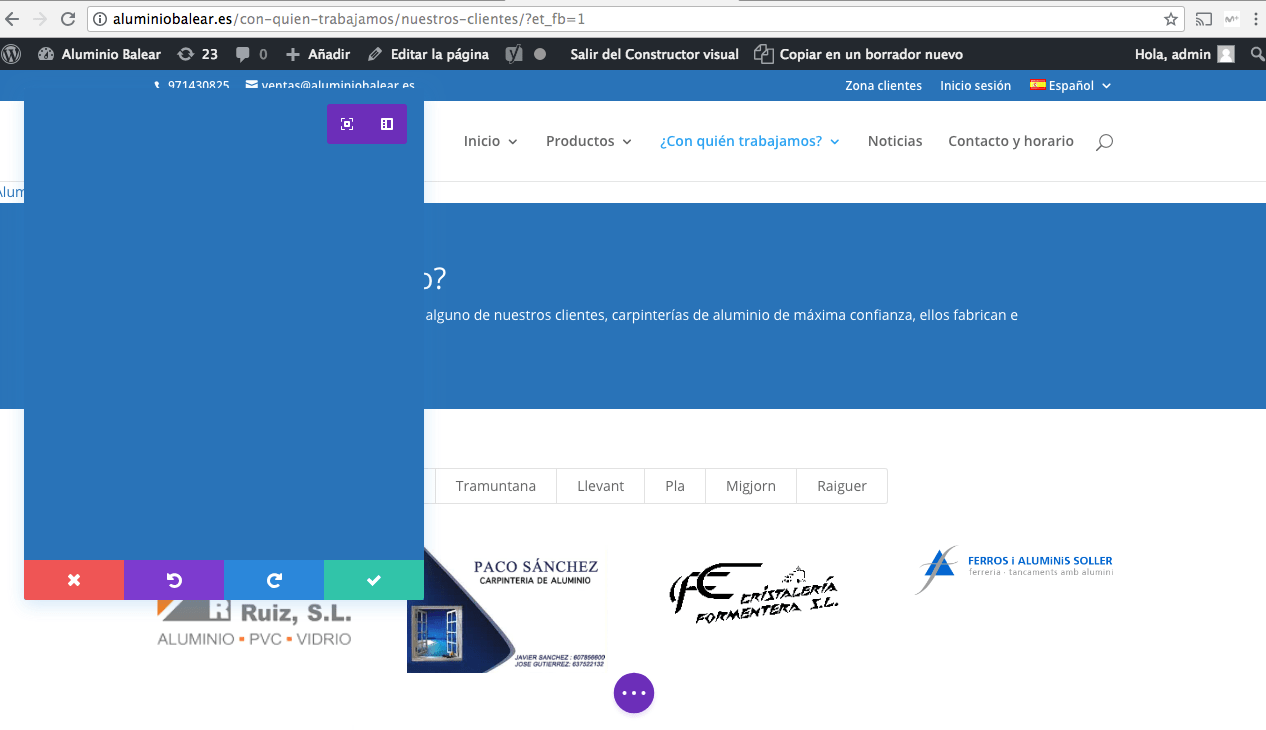Open Divi builder purple three-dots button
Viewport: 1266px width, 730px height.
[634, 692]
